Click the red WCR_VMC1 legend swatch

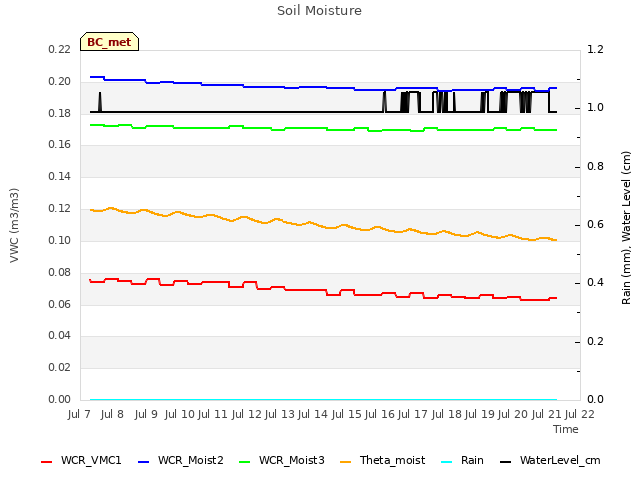(x=47, y=462)
